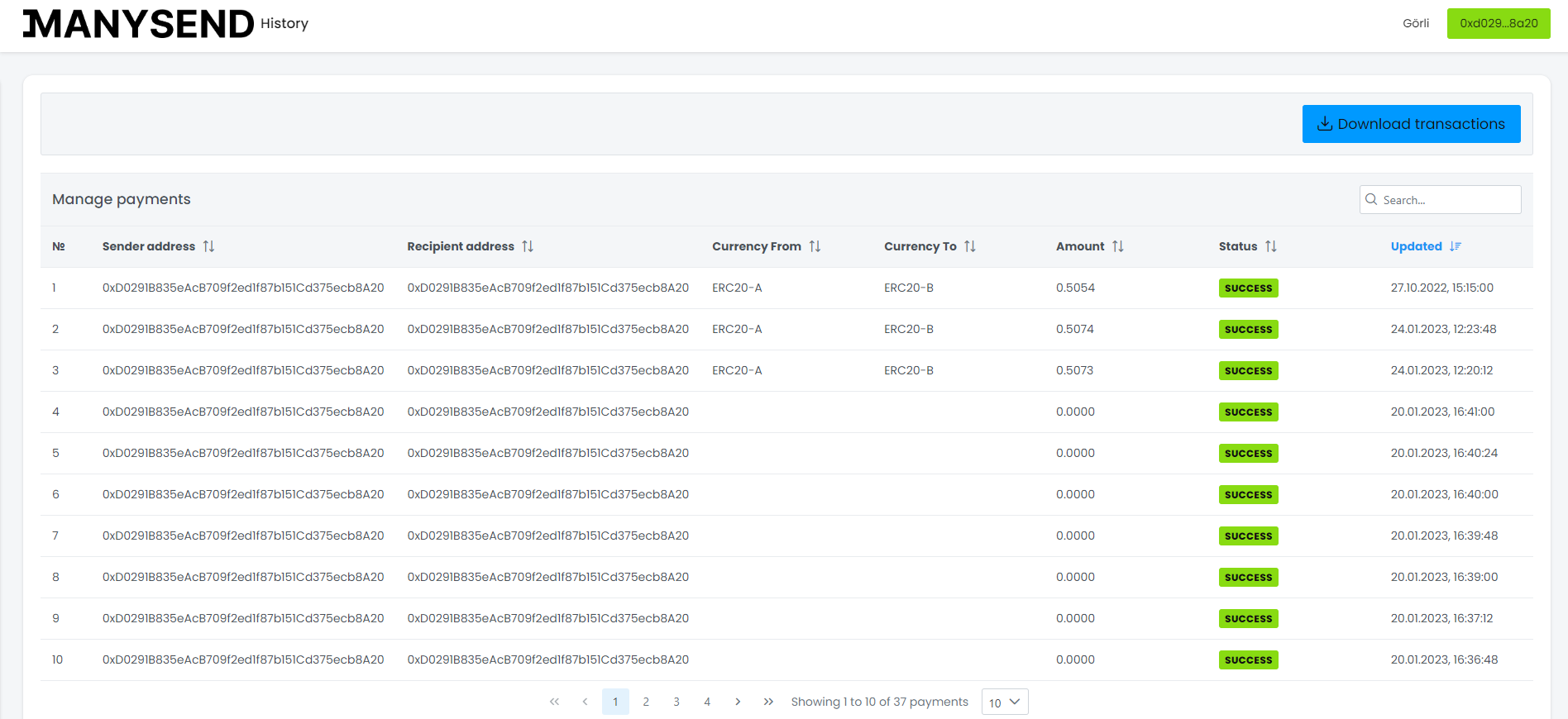Click SUCCESS badge in row 10

1249,660
